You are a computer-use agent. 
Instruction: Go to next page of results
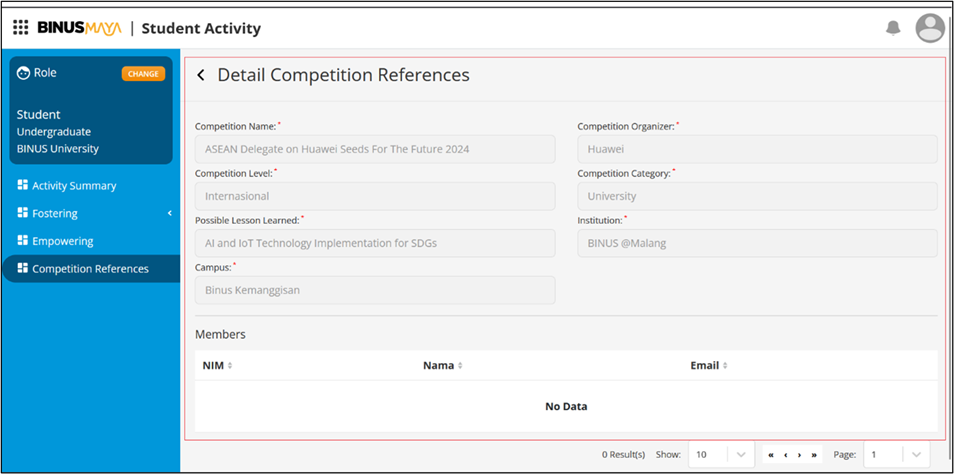799,455
